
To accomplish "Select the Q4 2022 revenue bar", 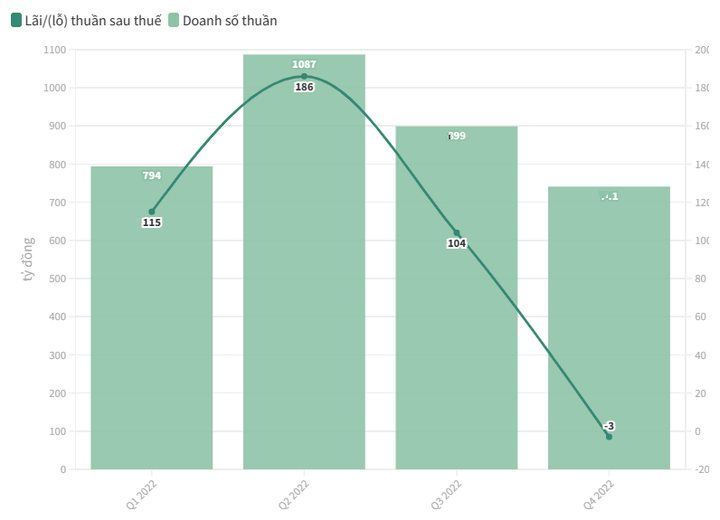I will tap(609, 330).
